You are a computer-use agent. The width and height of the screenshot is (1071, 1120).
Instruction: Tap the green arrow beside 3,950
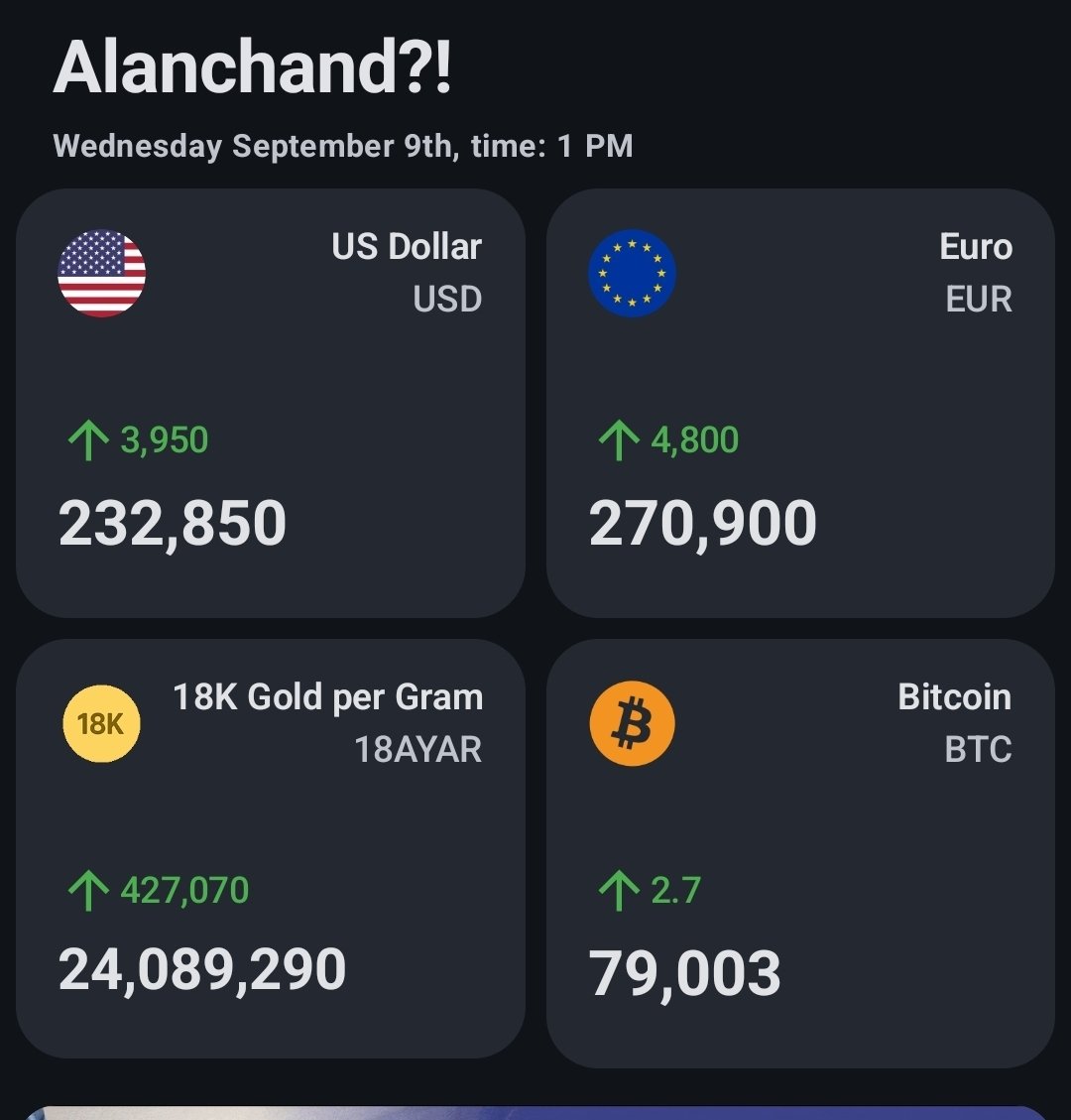pos(88,440)
